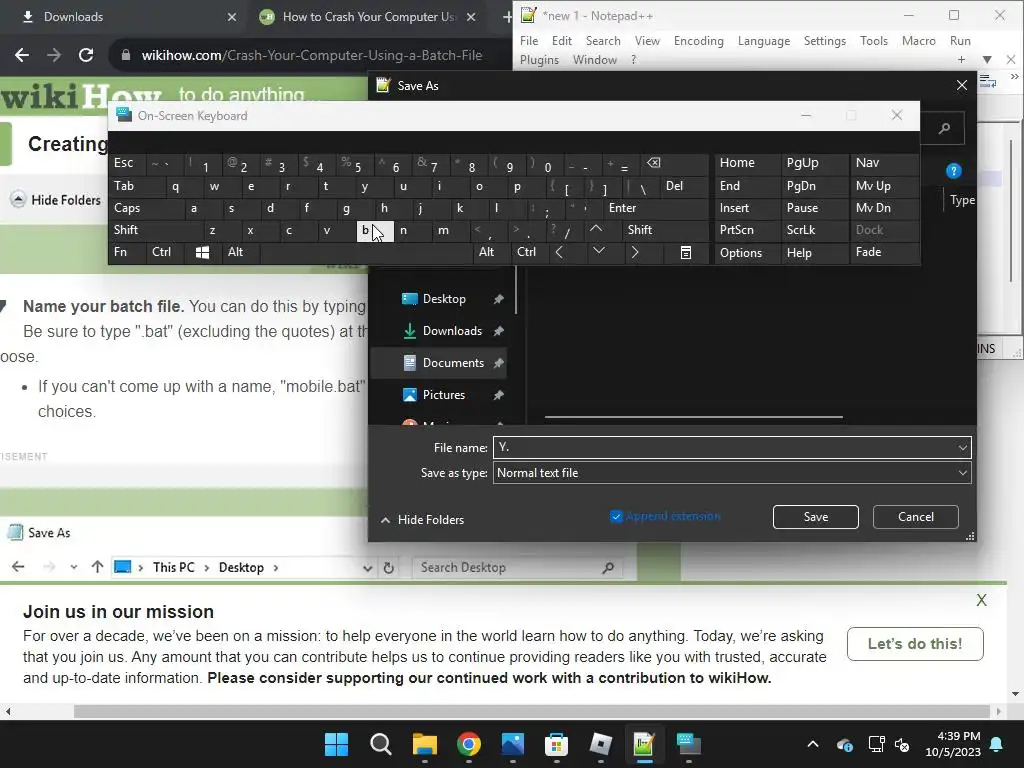Image resolution: width=1024 pixels, height=768 pixels.
Task: Expand address path dropdown in lower Save As
Action: coord(368,568)
